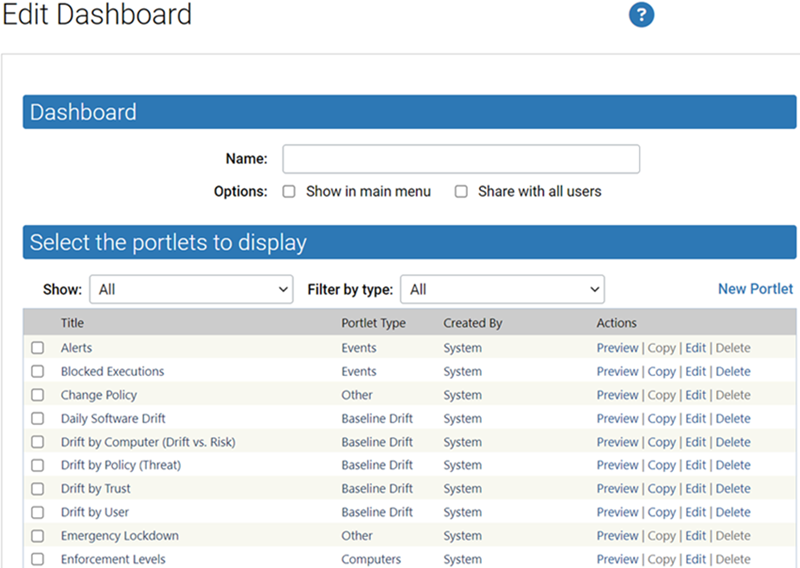Preview the Alerts portlet
Screen dimensions: 800x568
tap(617, 348)
